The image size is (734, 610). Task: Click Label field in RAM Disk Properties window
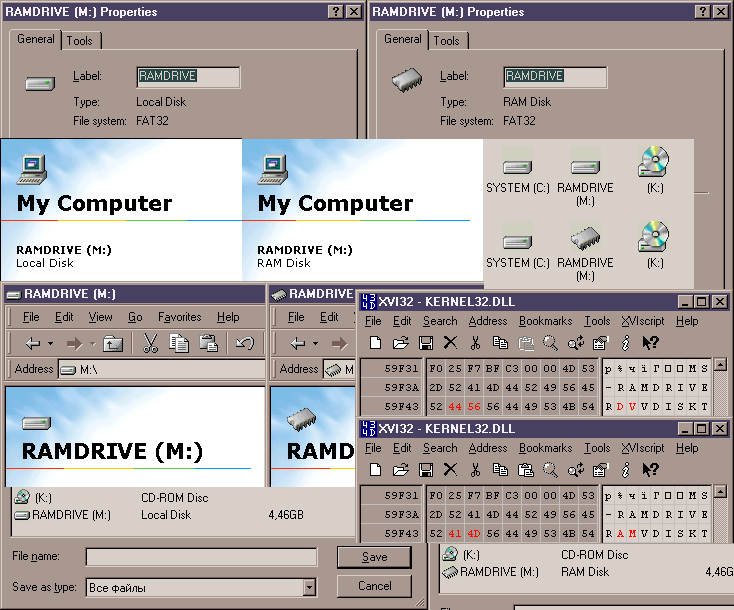tap(555, 77)
